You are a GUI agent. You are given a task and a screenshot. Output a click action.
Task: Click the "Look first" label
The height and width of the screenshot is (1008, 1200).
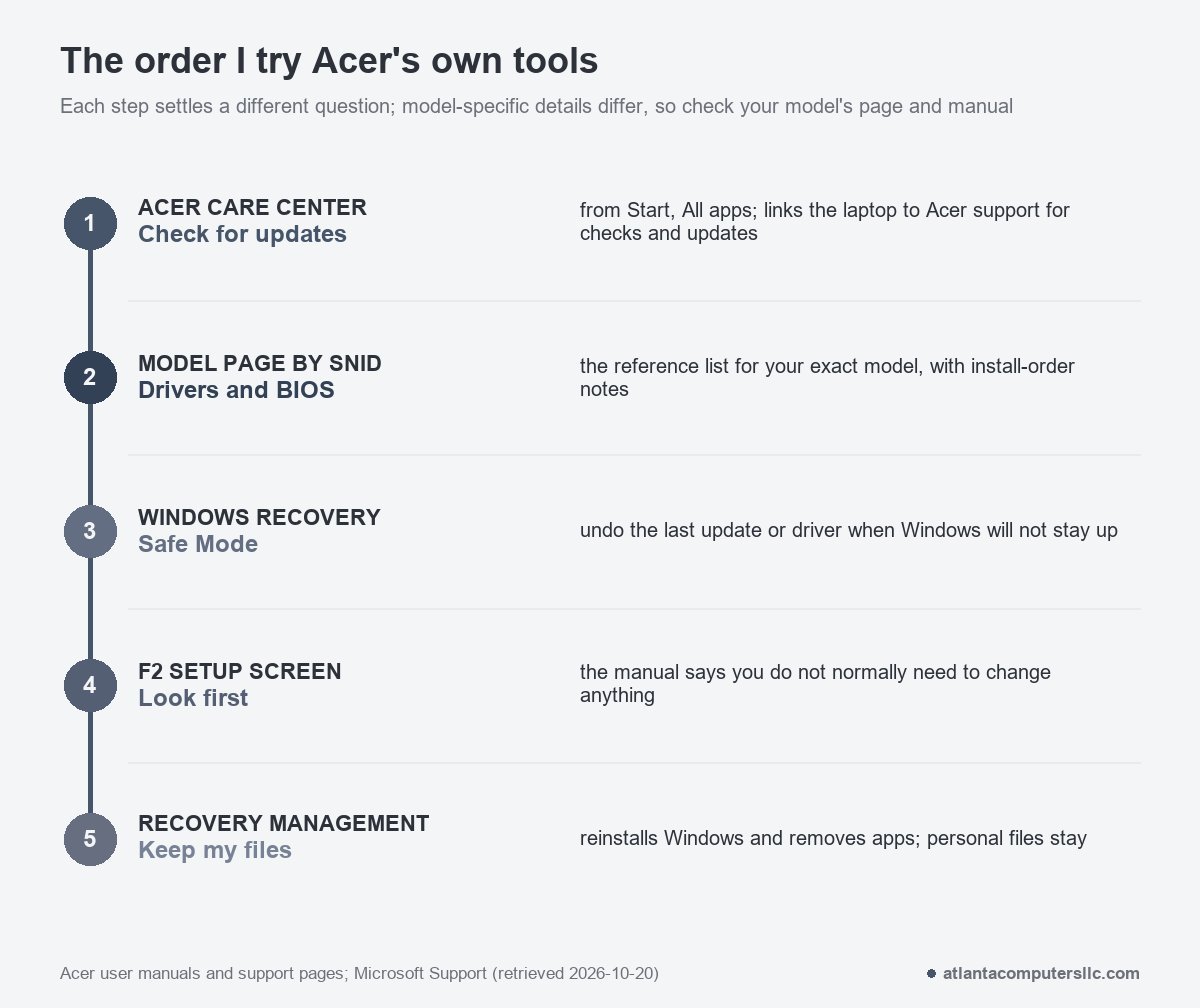[193, 698]
